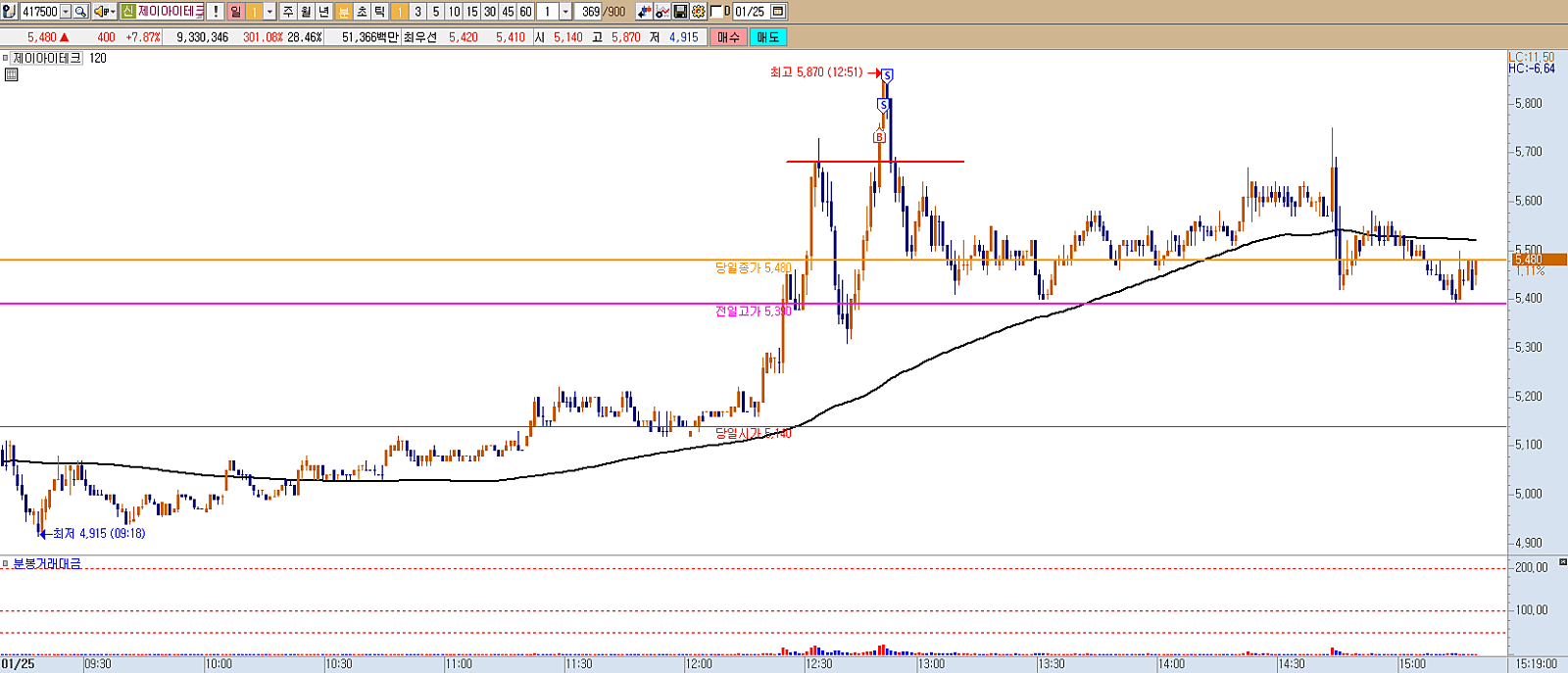Switch to 년 yearly chart
The width and height of the screenshot is (1568, 673).
[x=323, y=12]
